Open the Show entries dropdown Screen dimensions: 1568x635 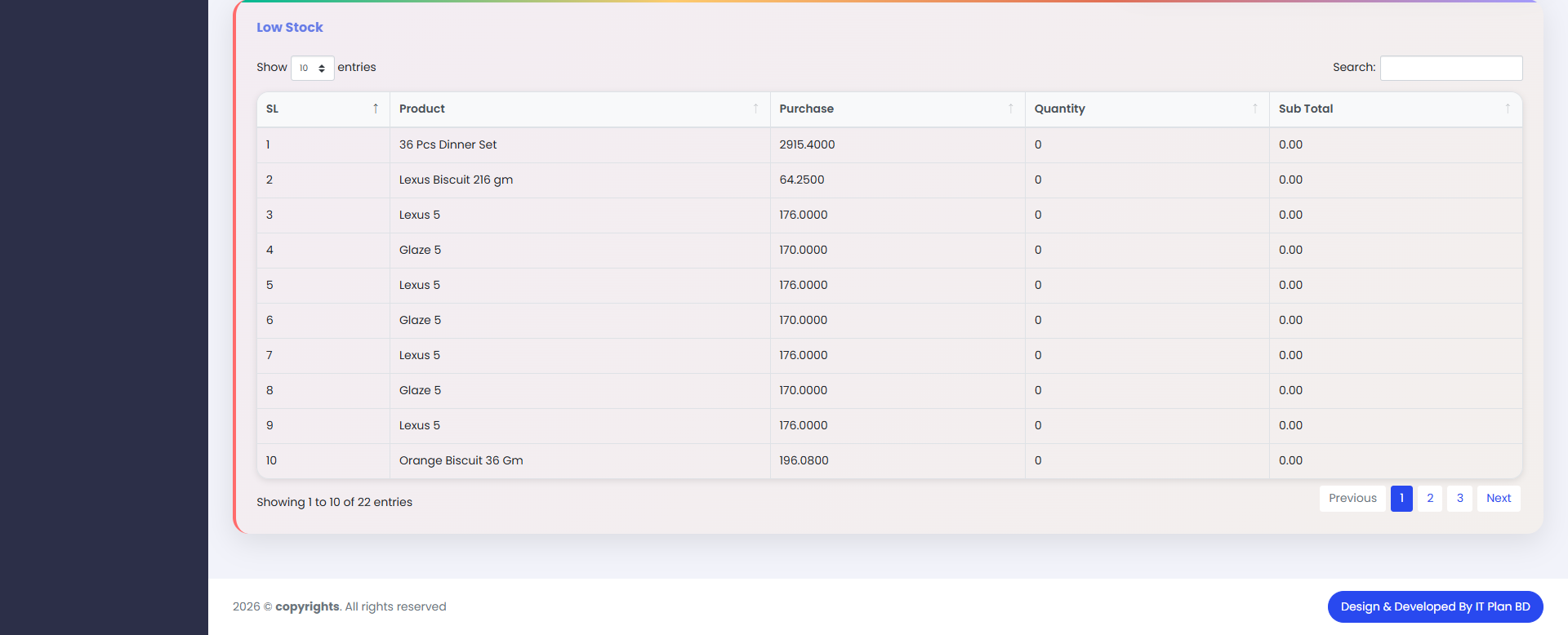click(x=312, y=68)
